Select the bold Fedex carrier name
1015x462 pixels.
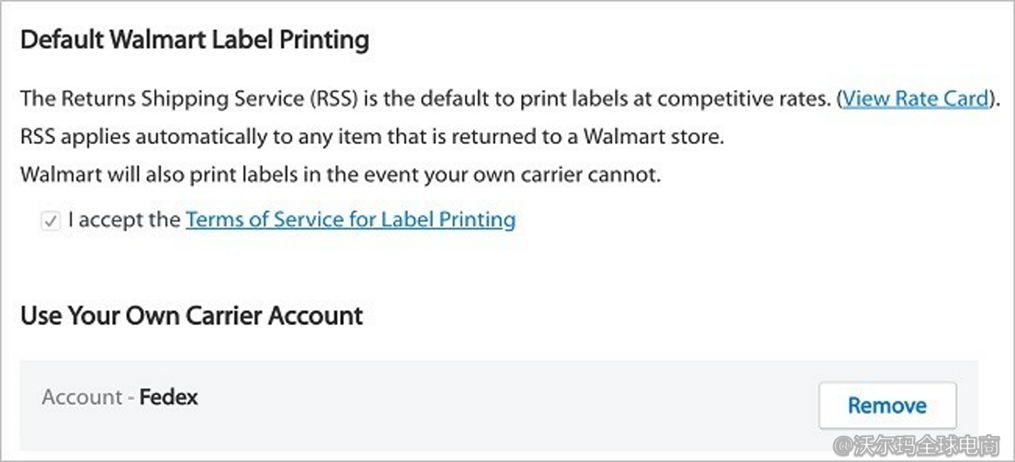coord(169,397)
